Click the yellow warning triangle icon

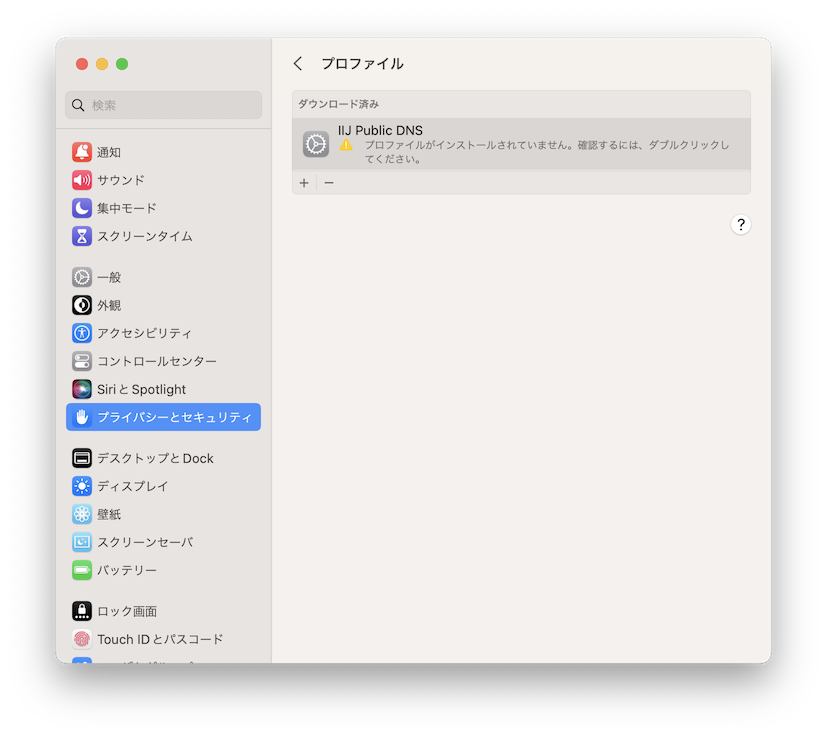coord(346,145)
